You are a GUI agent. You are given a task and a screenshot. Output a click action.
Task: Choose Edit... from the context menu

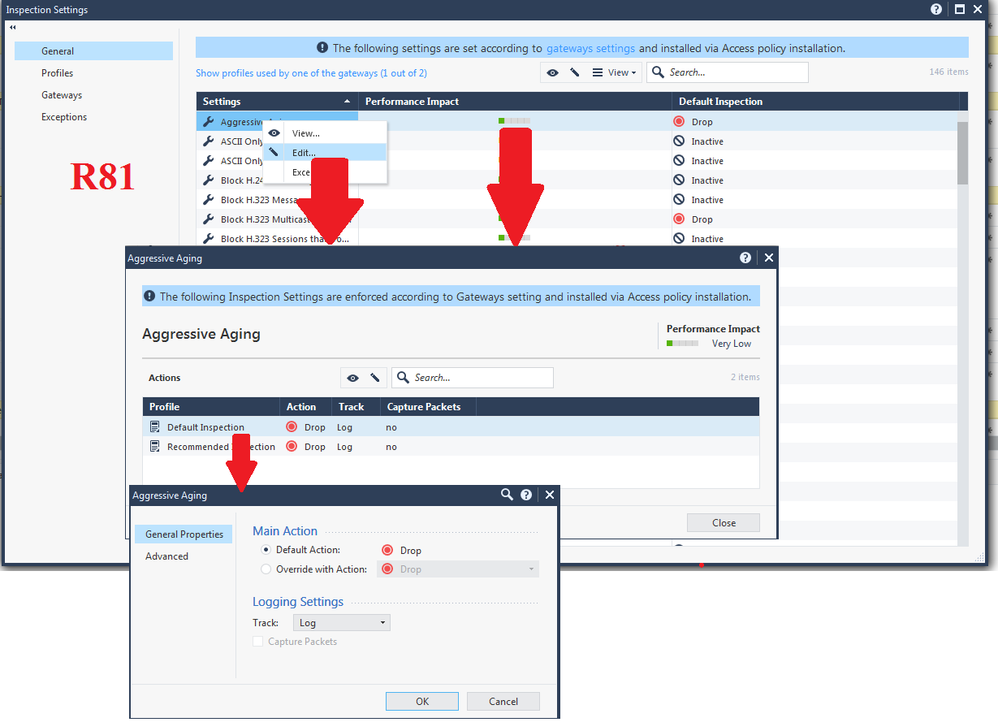pyautogui.click(x=304, y=153)
